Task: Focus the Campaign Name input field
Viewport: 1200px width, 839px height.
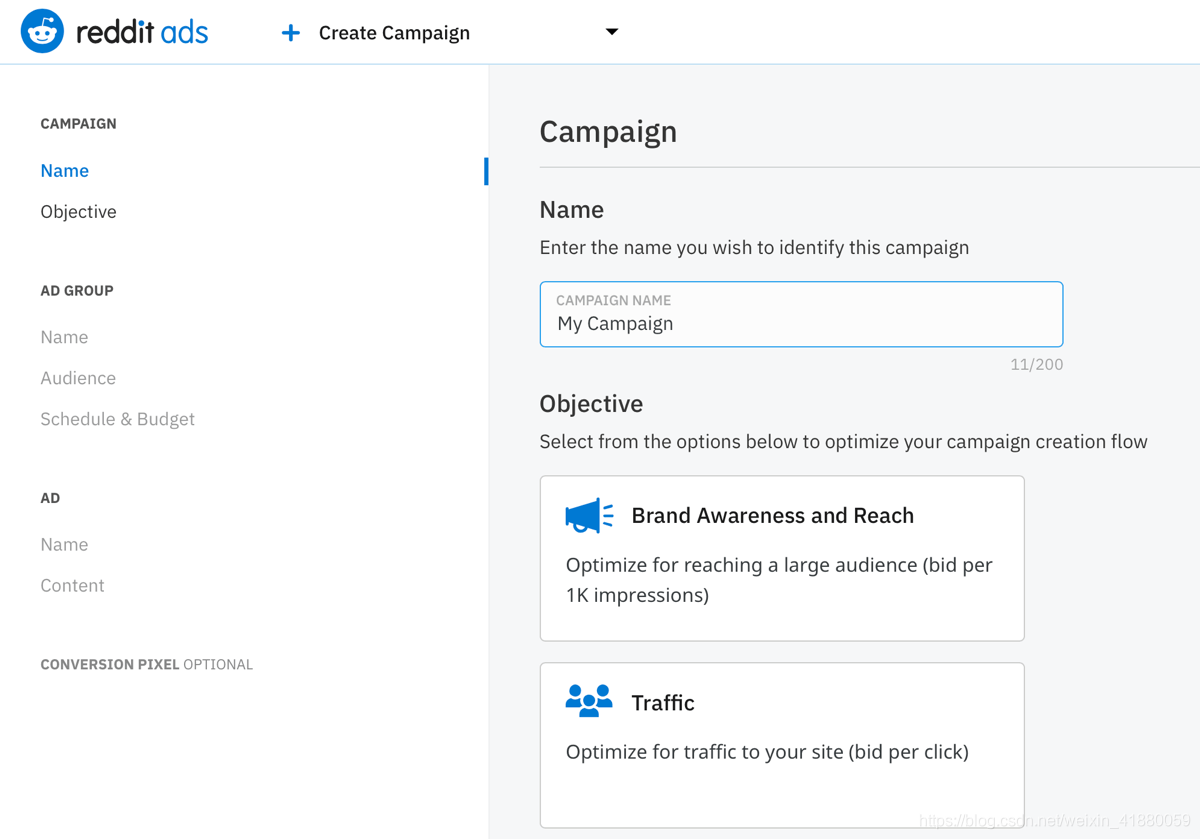Action: (x=801, y=314)
